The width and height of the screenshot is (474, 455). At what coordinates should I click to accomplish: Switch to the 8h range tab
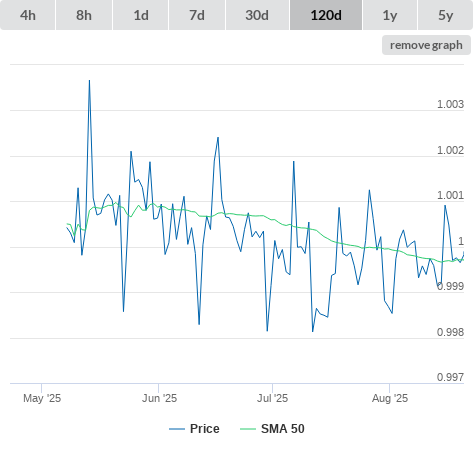[84, 15]
